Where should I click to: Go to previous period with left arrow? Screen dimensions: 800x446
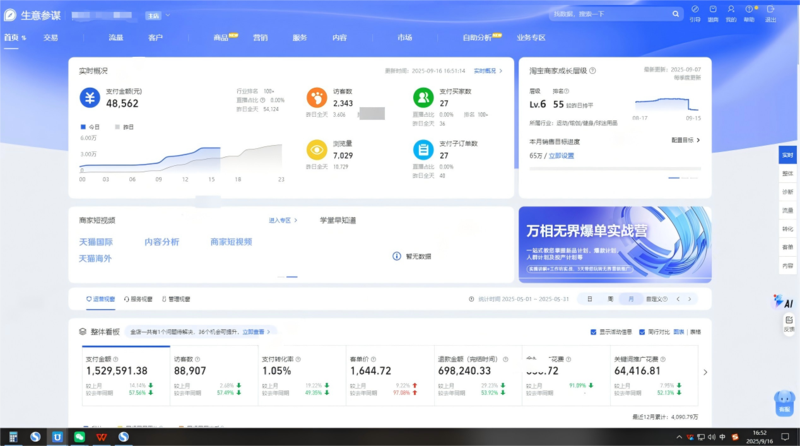coord(679,299)
